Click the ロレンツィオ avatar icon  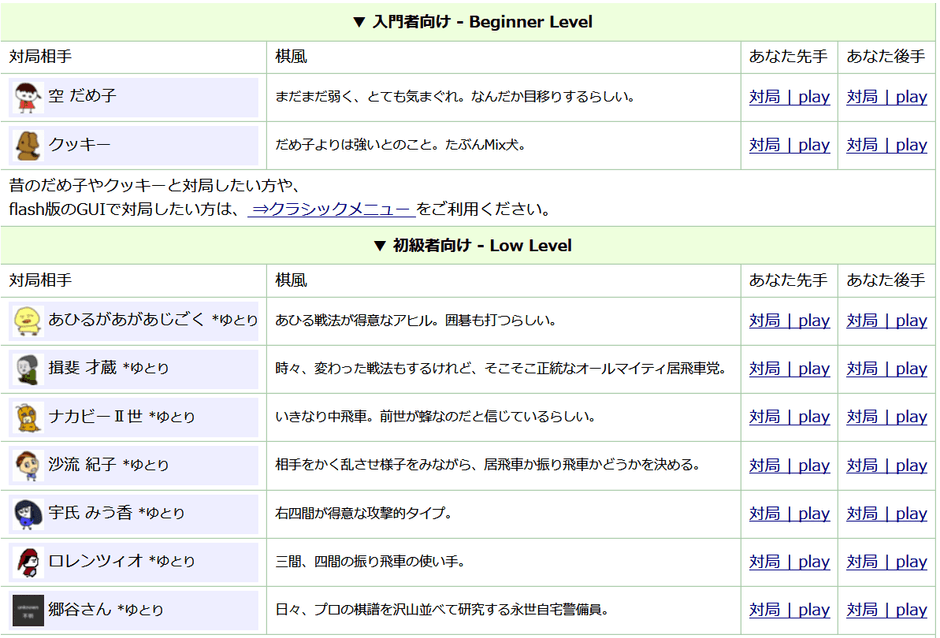click(x=27, y=561)
